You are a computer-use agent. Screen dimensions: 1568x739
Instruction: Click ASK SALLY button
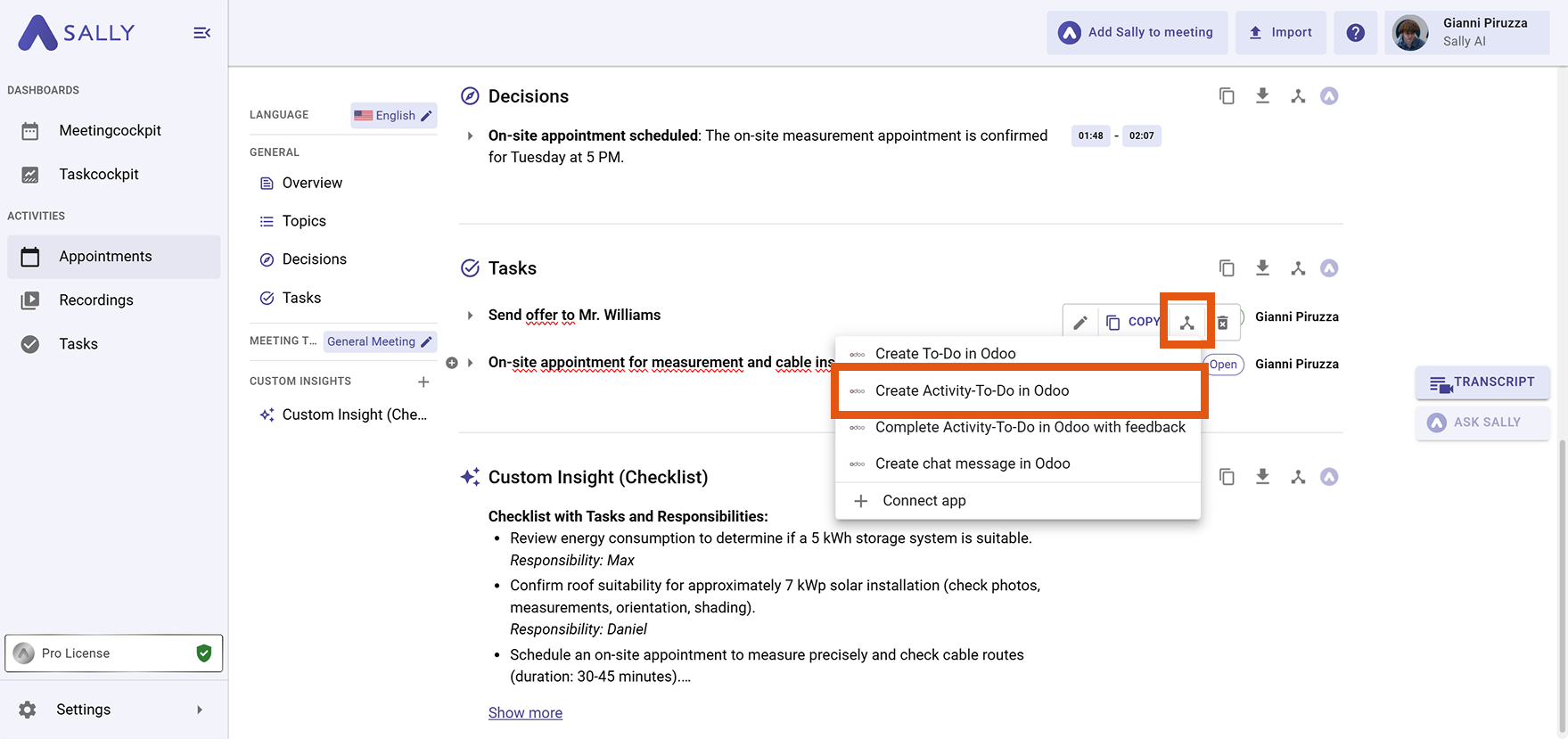tap(1482, 423)
